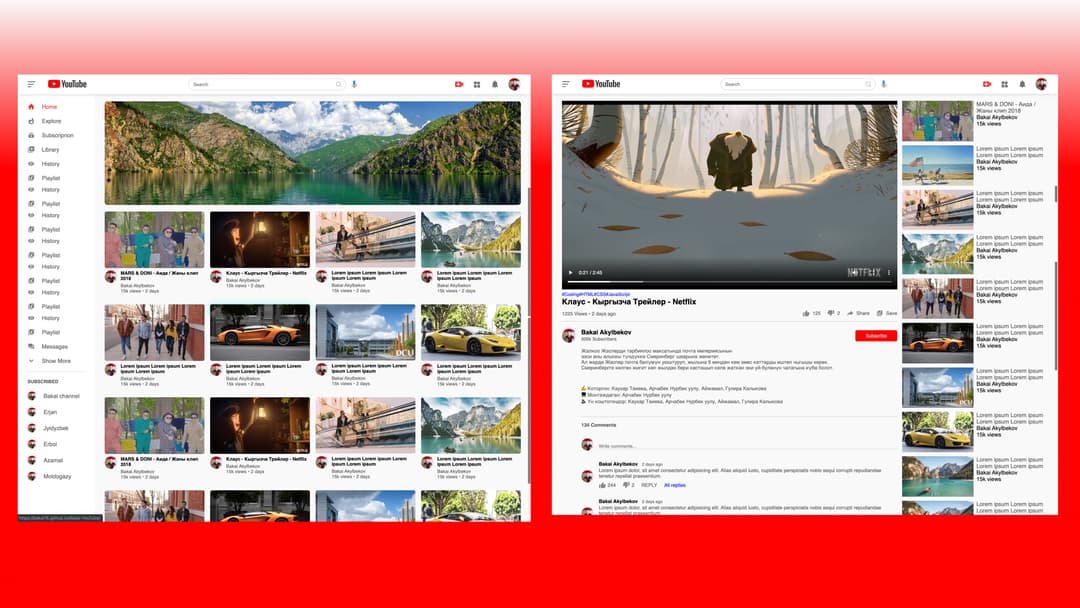1080x608 pixels.
Task: Click the Bakai Akylbekov channel name beside Subscribe
Action: coord(606,332)
